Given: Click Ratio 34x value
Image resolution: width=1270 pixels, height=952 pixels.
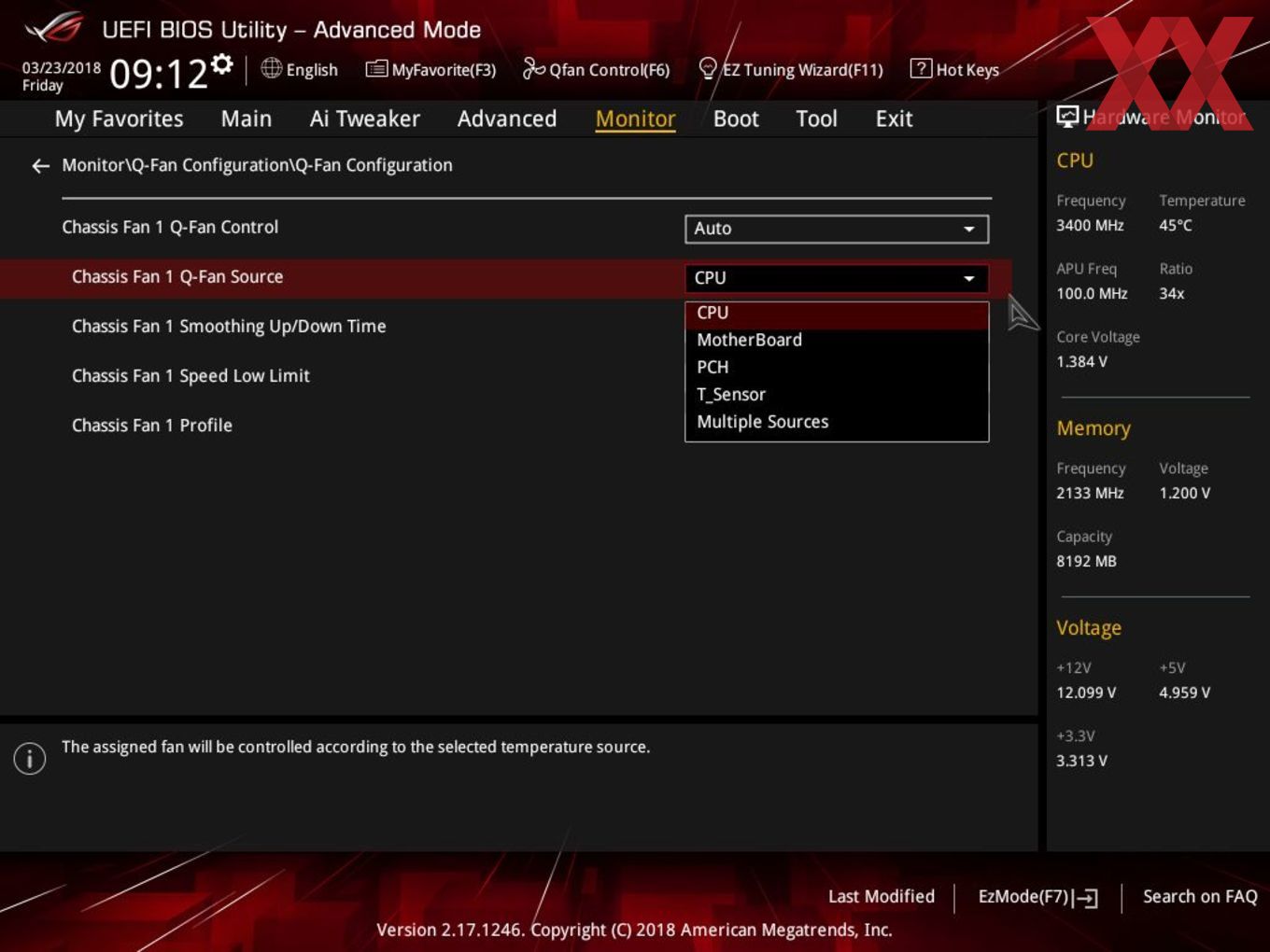Looking at the screenshot, I should click(x=1172, y=294).
